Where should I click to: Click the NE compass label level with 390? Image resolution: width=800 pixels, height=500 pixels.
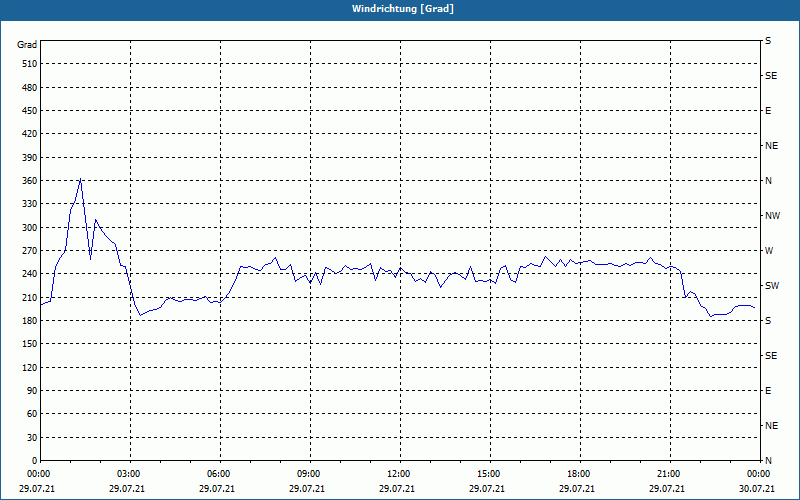[x=771, y=146]
